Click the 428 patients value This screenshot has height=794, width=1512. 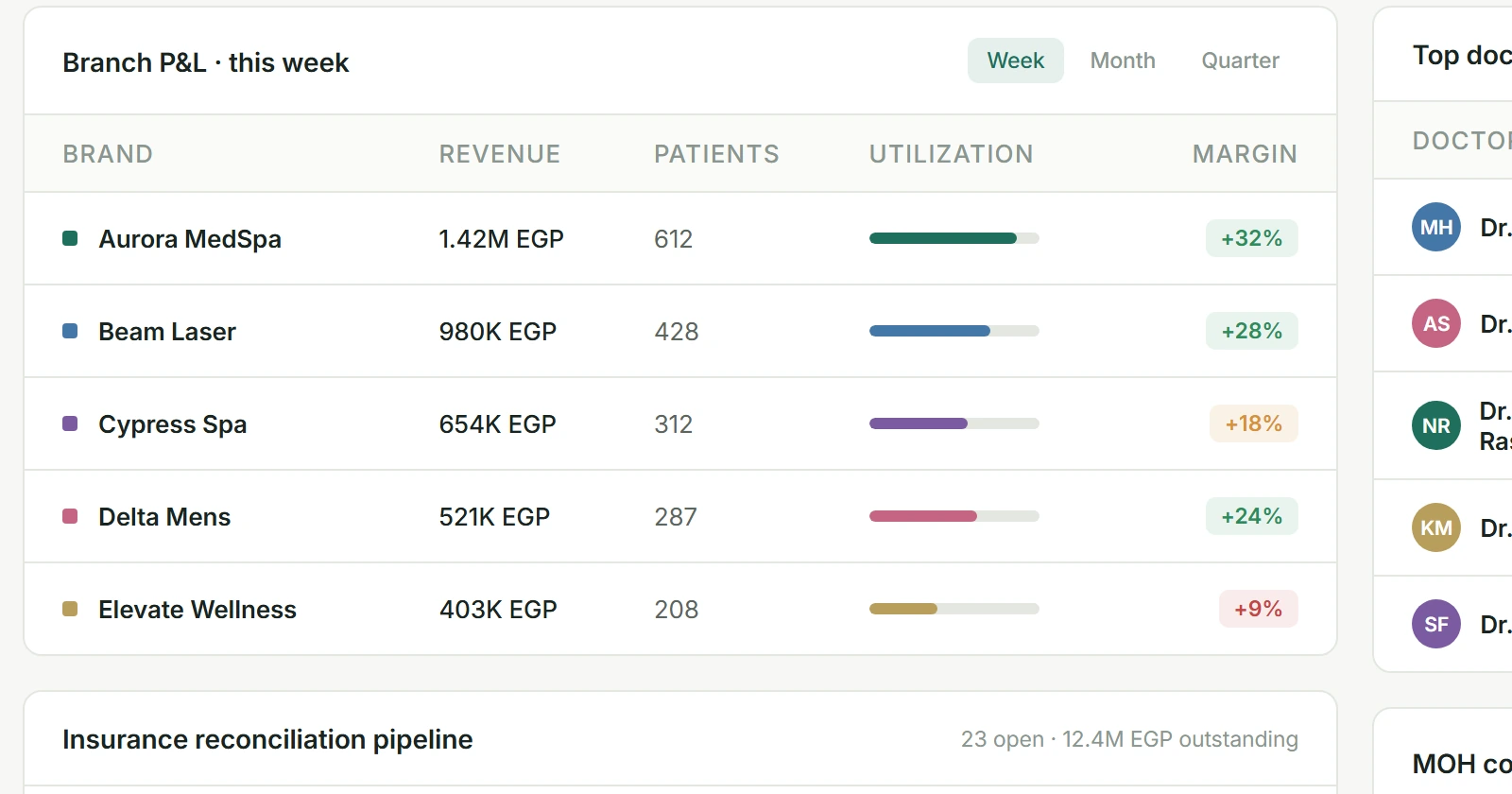(x=677, y=332)
